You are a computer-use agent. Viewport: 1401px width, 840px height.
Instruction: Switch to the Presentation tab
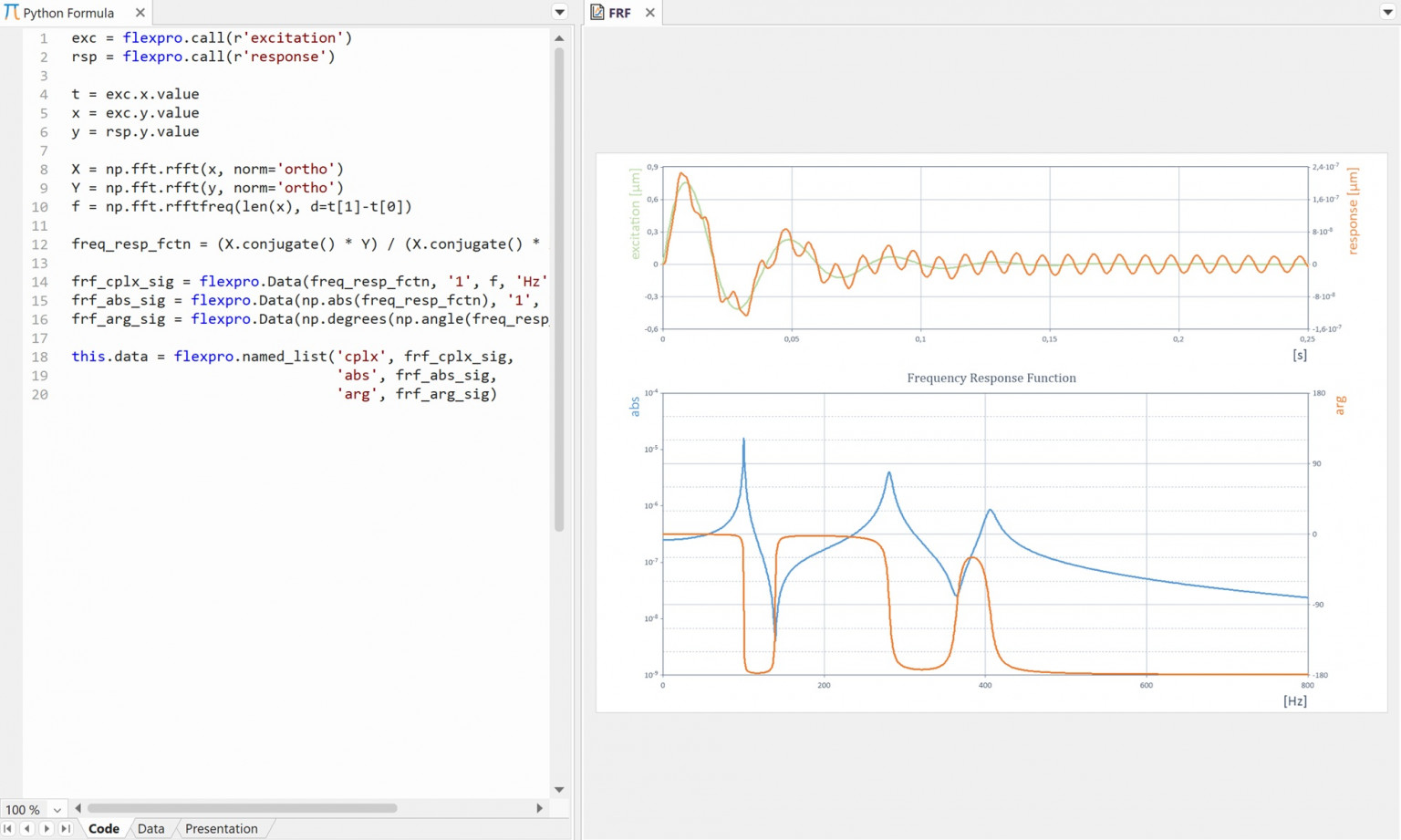[221, 828]
